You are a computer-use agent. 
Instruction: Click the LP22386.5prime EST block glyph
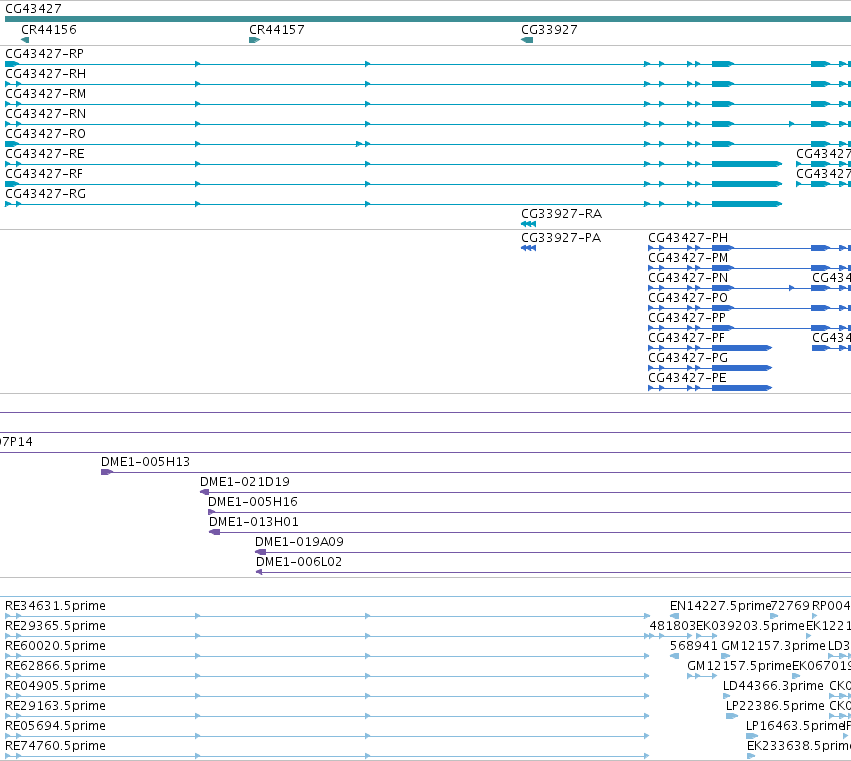pyautogui.click(x=732, y=716)
